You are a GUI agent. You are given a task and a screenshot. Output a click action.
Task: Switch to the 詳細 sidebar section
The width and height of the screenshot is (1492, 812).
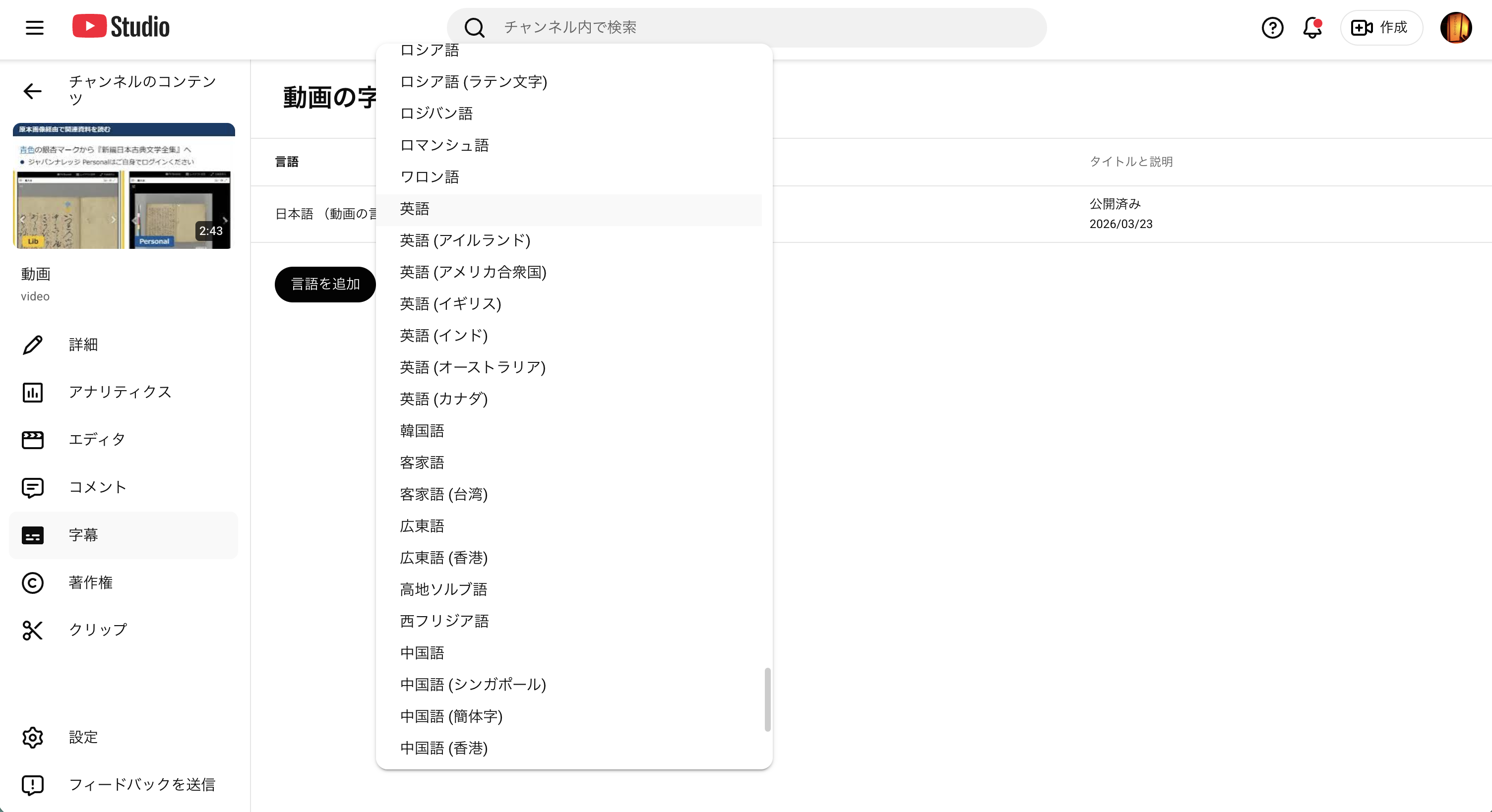click(x=83, y=345)
